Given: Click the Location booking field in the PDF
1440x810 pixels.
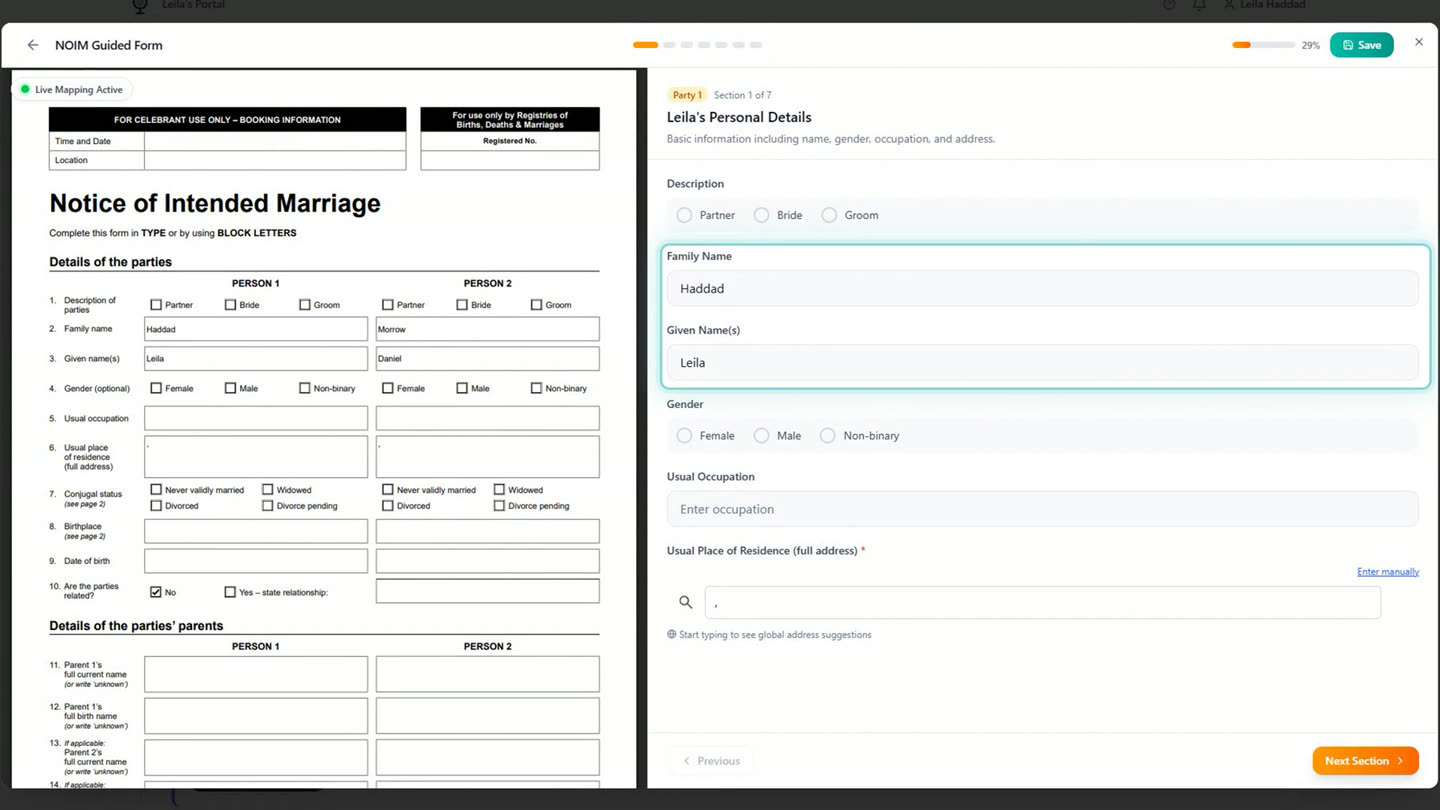Looking at the screenshot, I should click(x=275, y=160).
